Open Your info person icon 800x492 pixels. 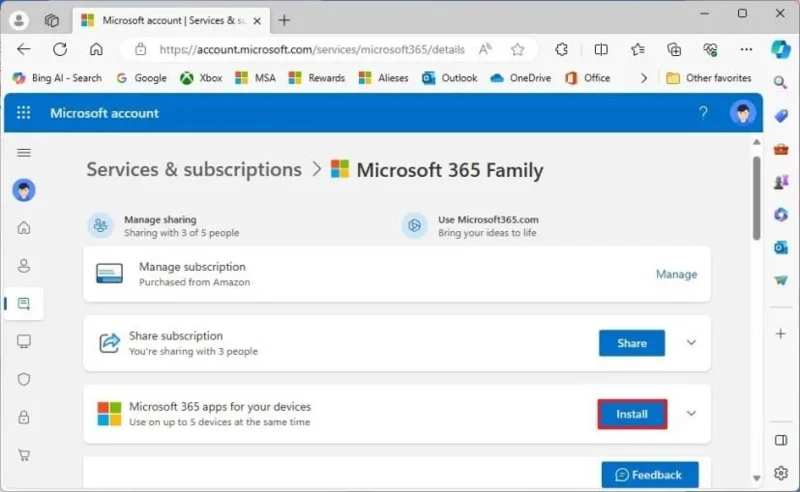23,265
